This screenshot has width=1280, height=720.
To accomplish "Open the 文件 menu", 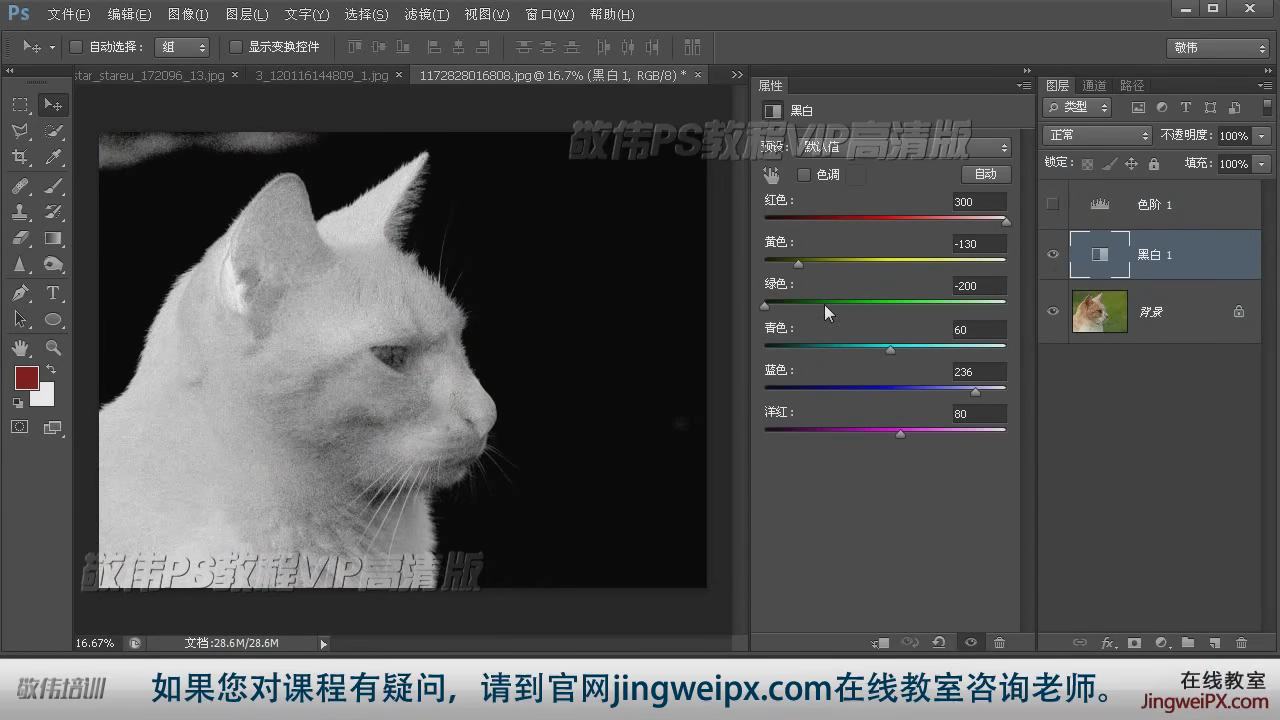I will tap(69, 15).
